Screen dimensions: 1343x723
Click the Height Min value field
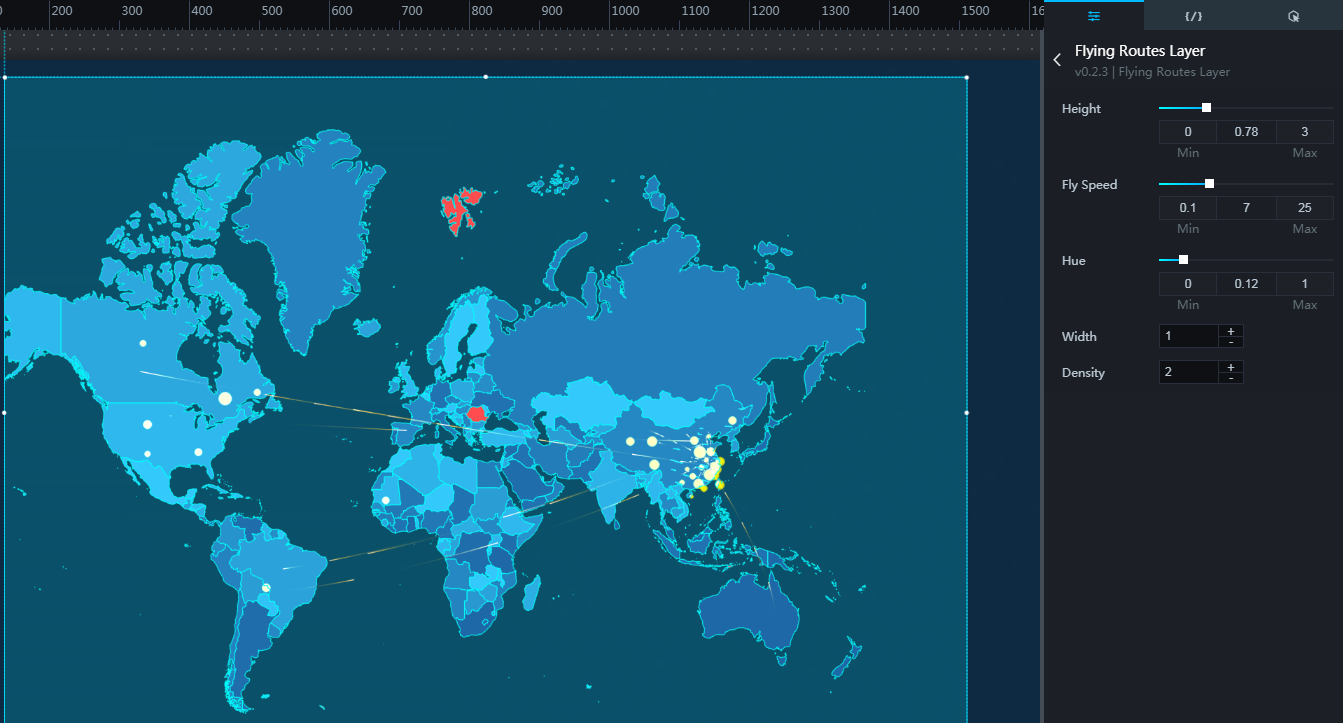click(1188, 132)
